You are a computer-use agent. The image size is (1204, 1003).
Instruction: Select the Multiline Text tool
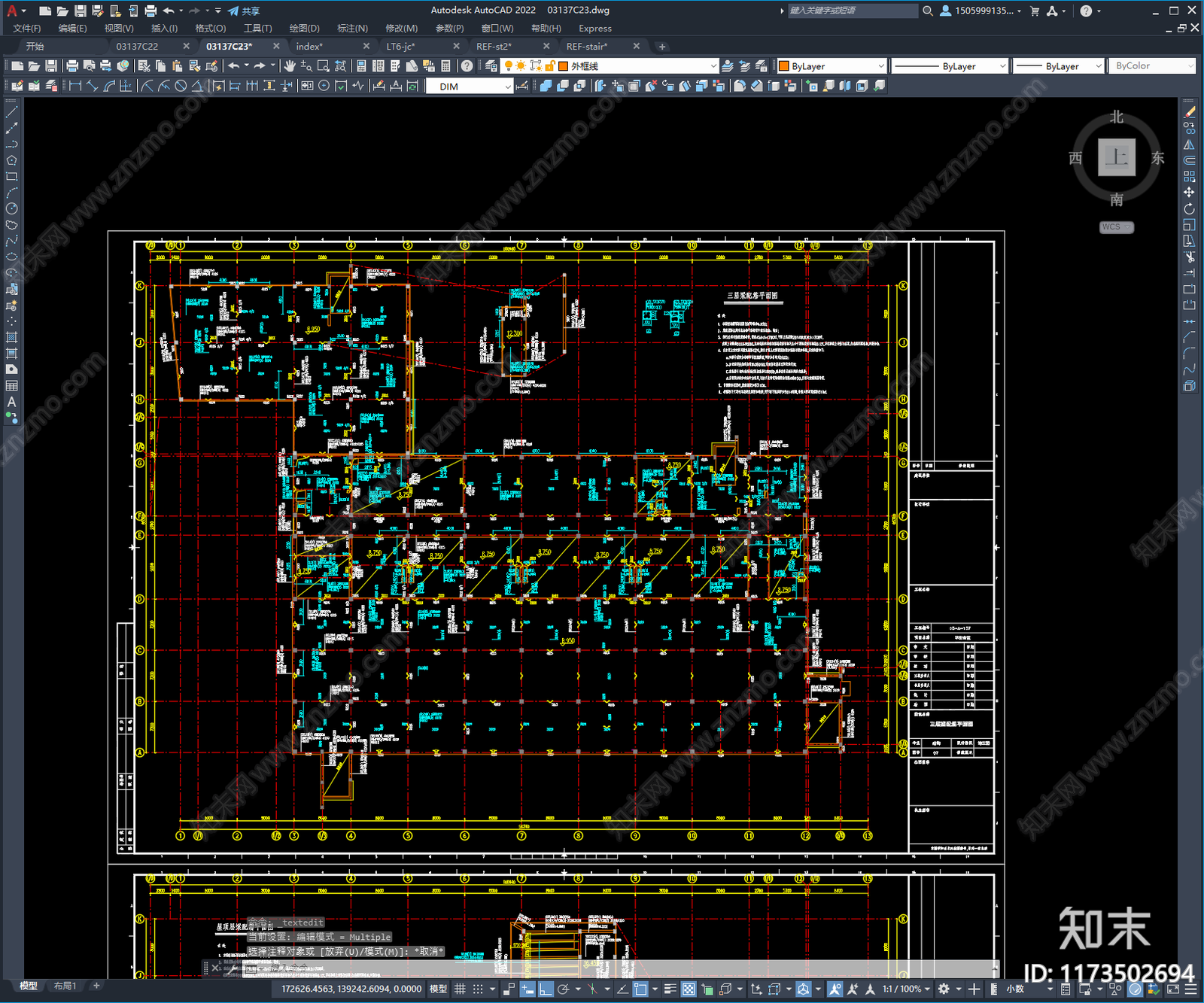(x=11, y=402)
